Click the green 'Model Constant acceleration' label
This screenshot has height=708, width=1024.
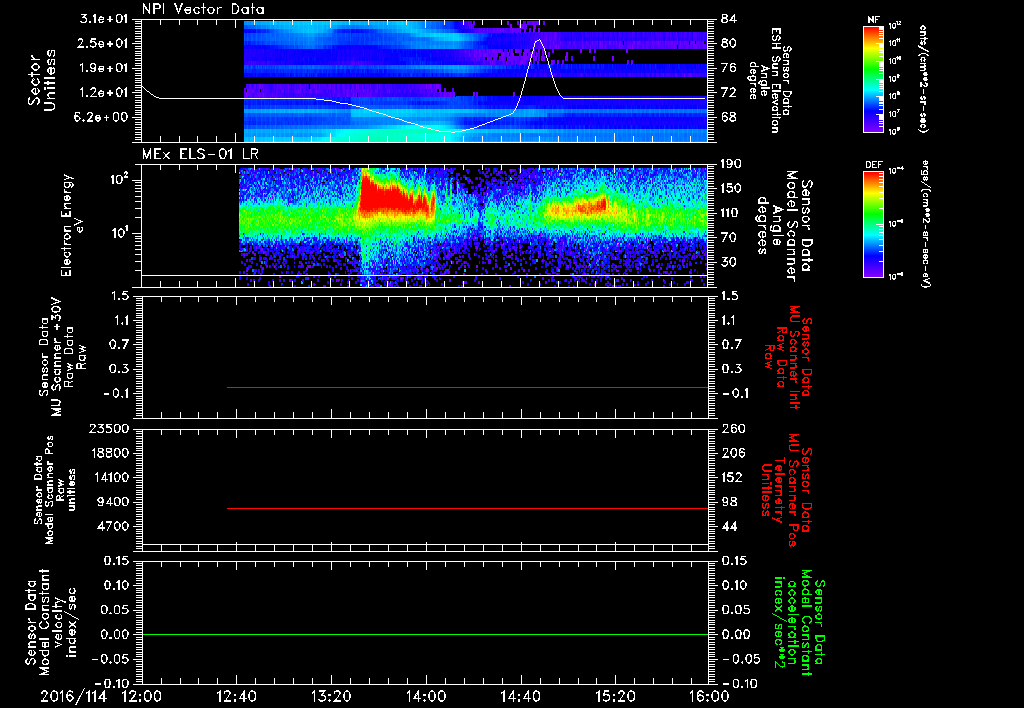(x=799, y=624)
